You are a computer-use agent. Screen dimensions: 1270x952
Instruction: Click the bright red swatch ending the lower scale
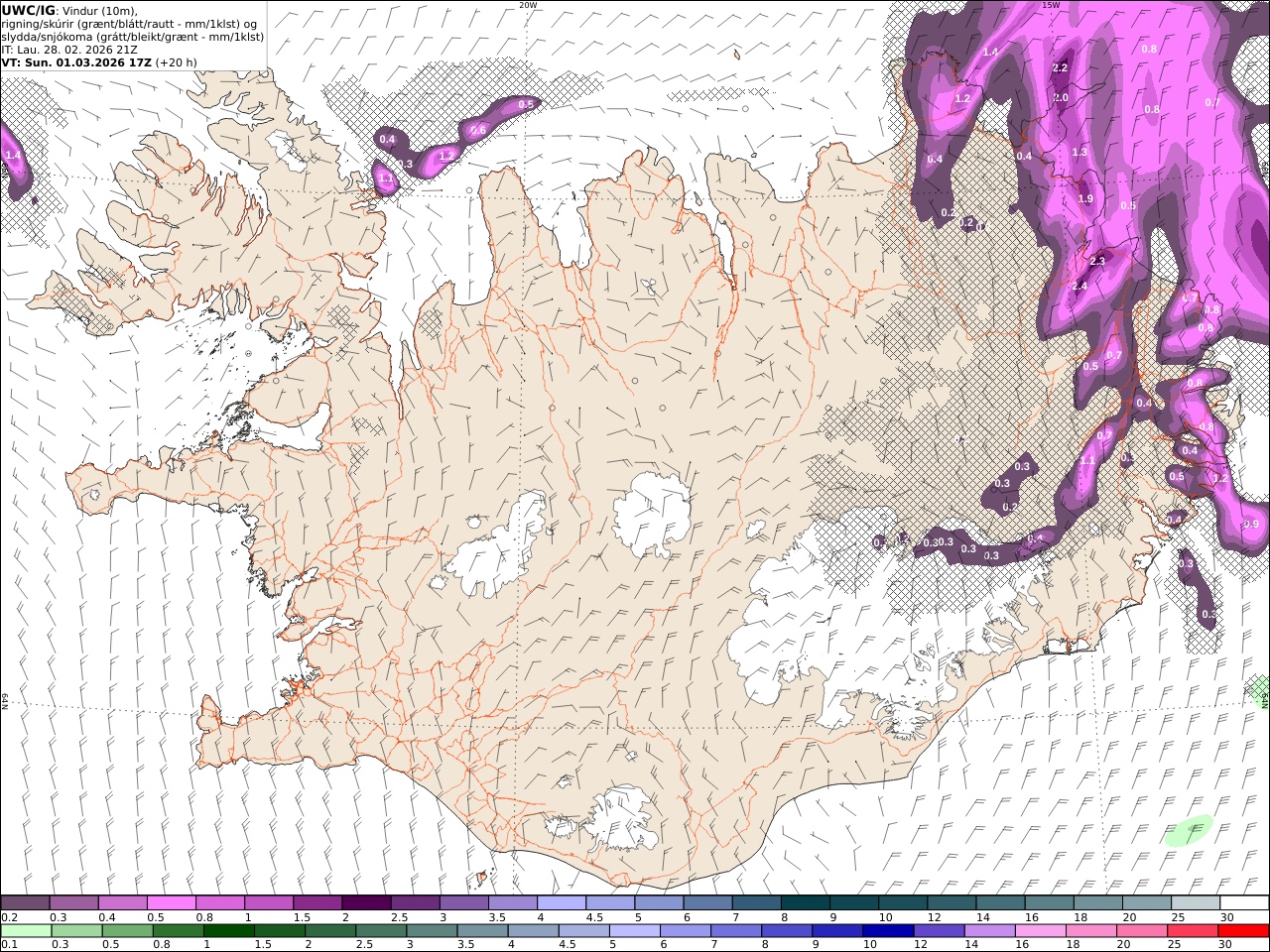tap(1243, 930)
